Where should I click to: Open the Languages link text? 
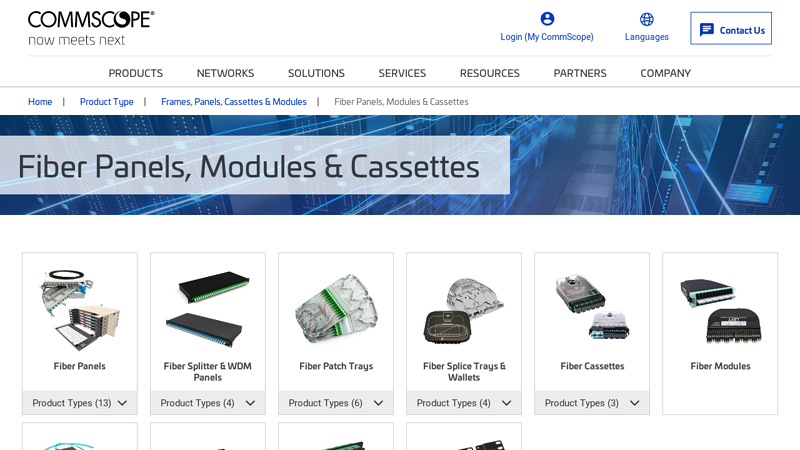point(646,37)
